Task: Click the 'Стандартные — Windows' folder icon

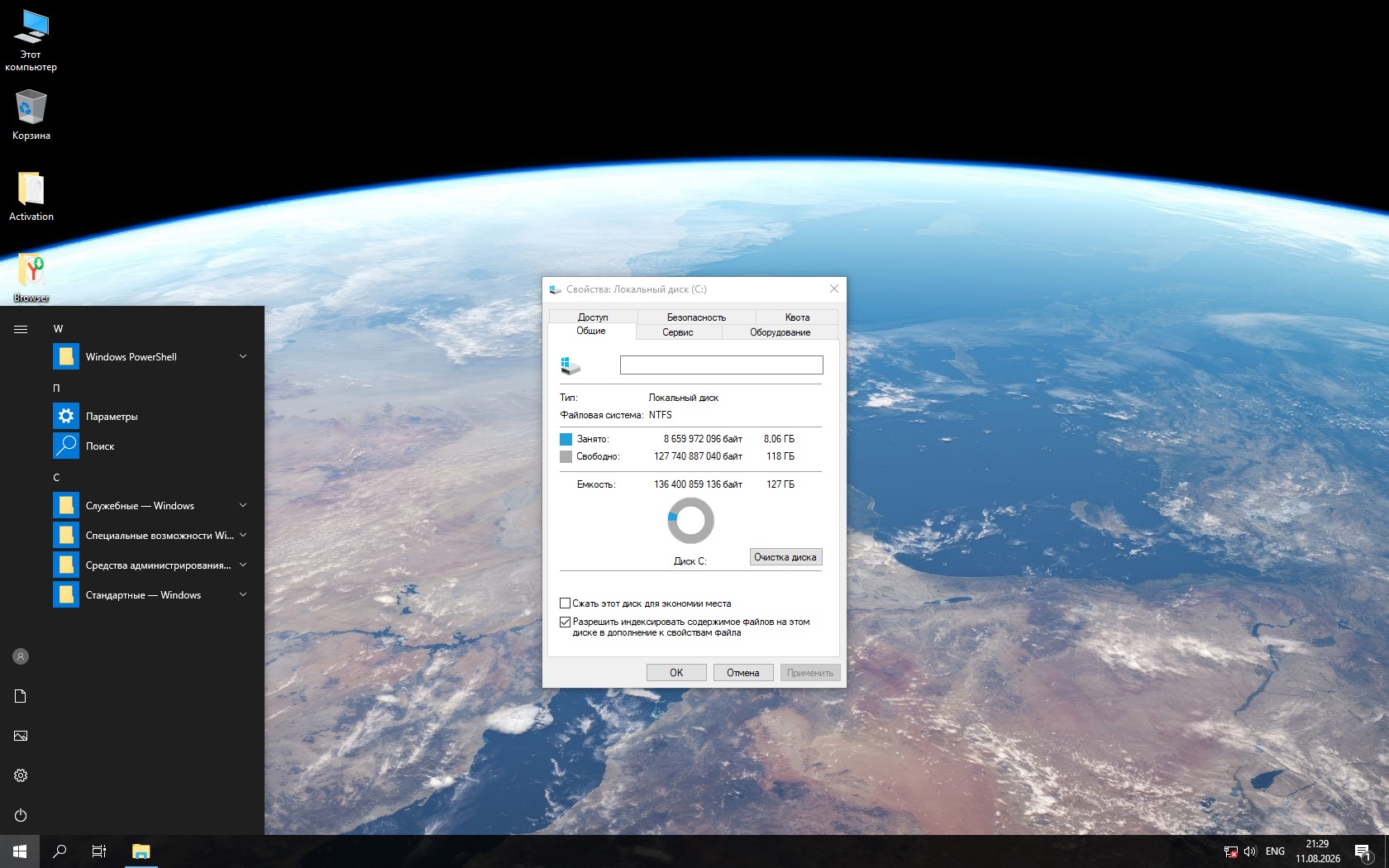Action: [x=66, y=595]
